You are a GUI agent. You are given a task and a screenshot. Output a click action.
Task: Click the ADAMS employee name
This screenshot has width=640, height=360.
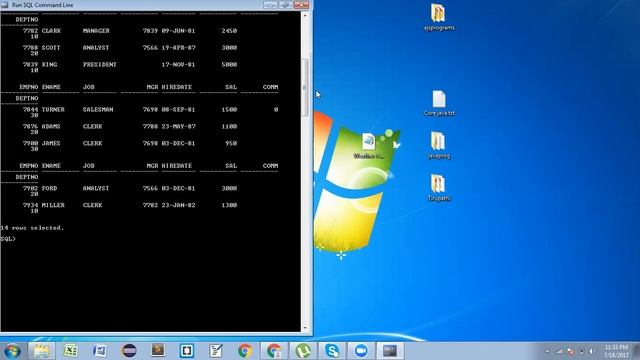pos(51,127)
